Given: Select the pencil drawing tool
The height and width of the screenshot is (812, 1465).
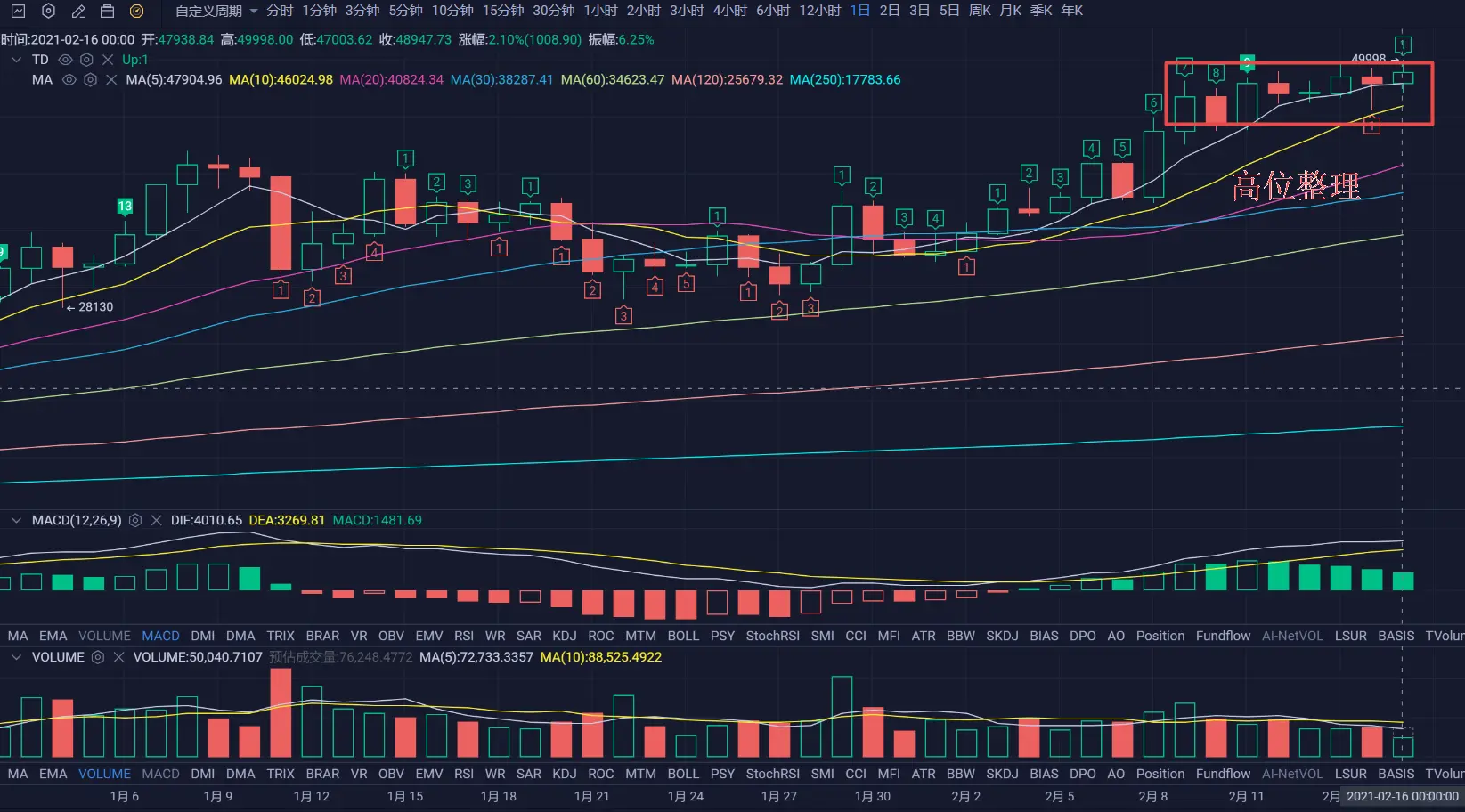Looking at the screenshot, I should click(x=78, y=11).
